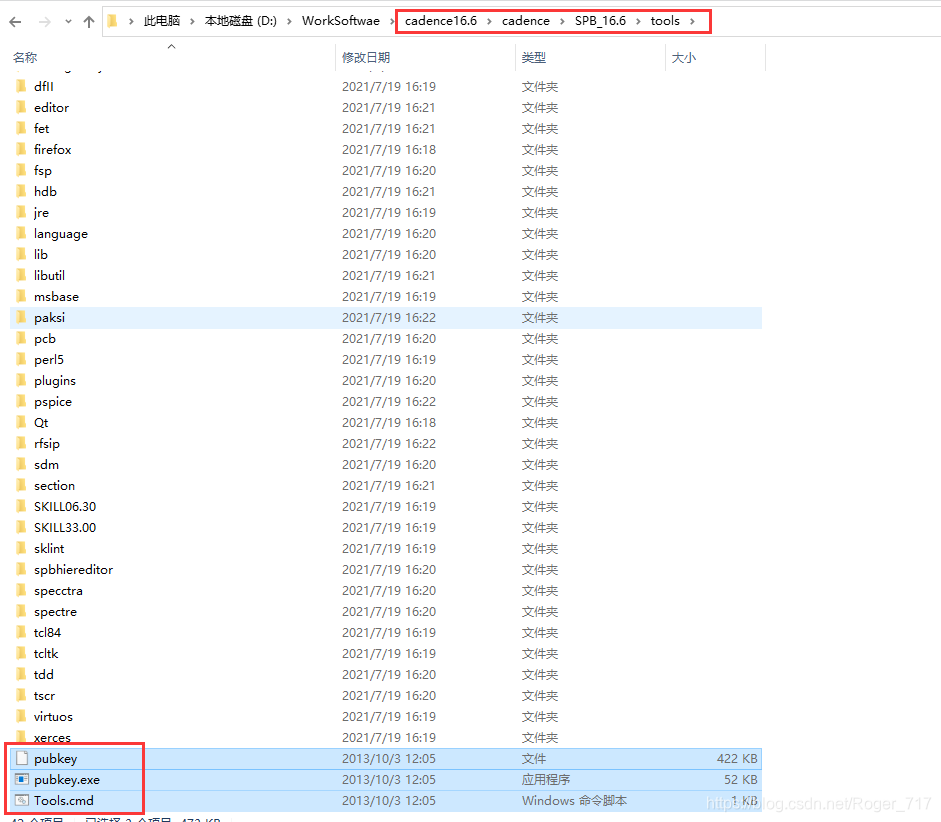Click the firefox folder icon
The height and width of the screenshot is (822, 941).
click(x=21, y=150)
